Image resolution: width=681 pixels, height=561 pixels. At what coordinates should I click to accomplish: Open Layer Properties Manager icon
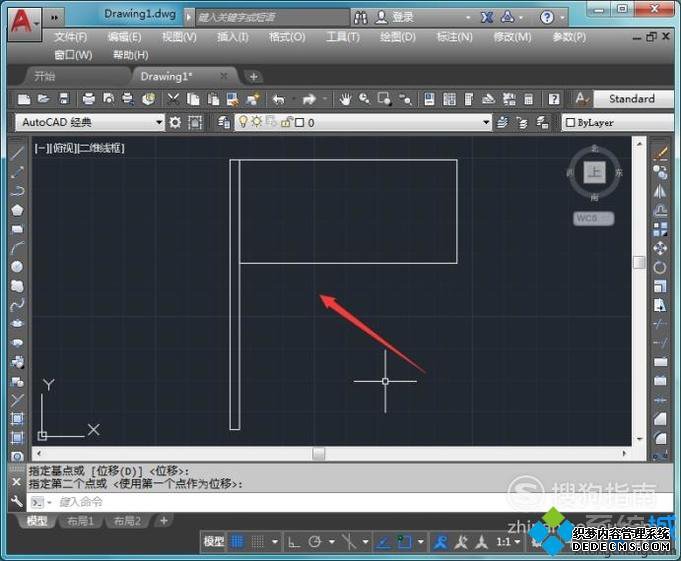click(x=224, y=122)
